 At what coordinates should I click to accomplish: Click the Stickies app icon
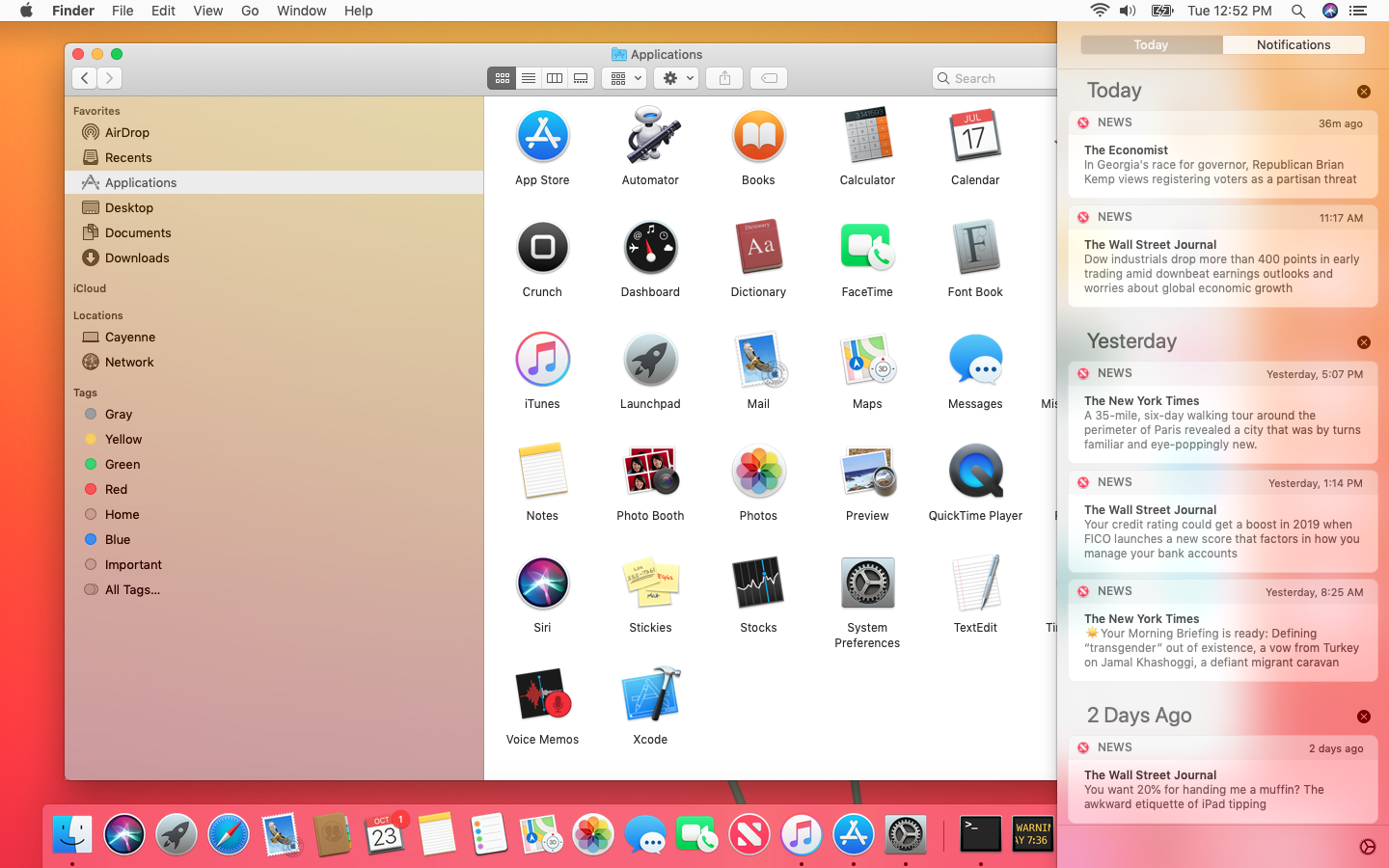[650, 583]
